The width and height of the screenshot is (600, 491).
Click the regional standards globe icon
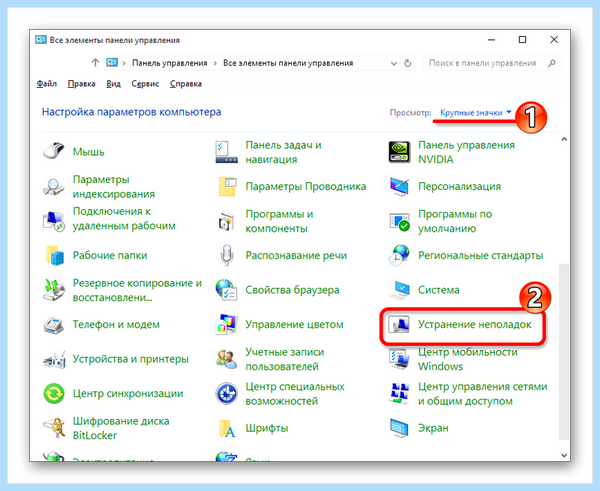pos(399,255)
